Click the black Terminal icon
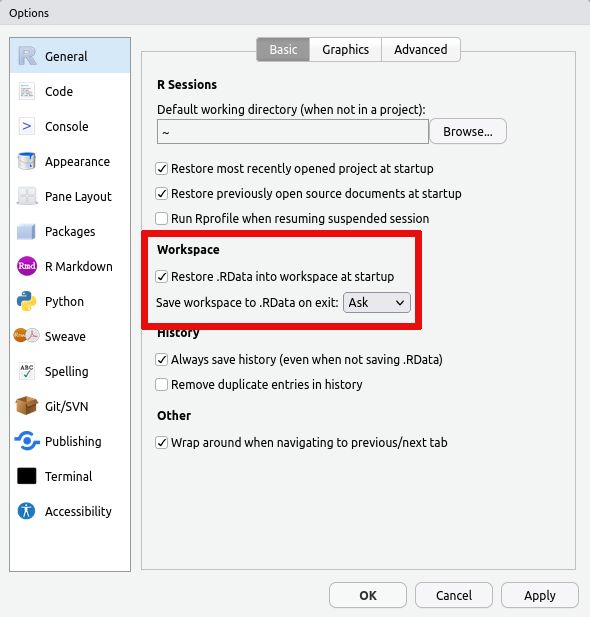Image resolution: width=590 pixels, height=617 pixels. pyautogui.click(x=27, y=476)
